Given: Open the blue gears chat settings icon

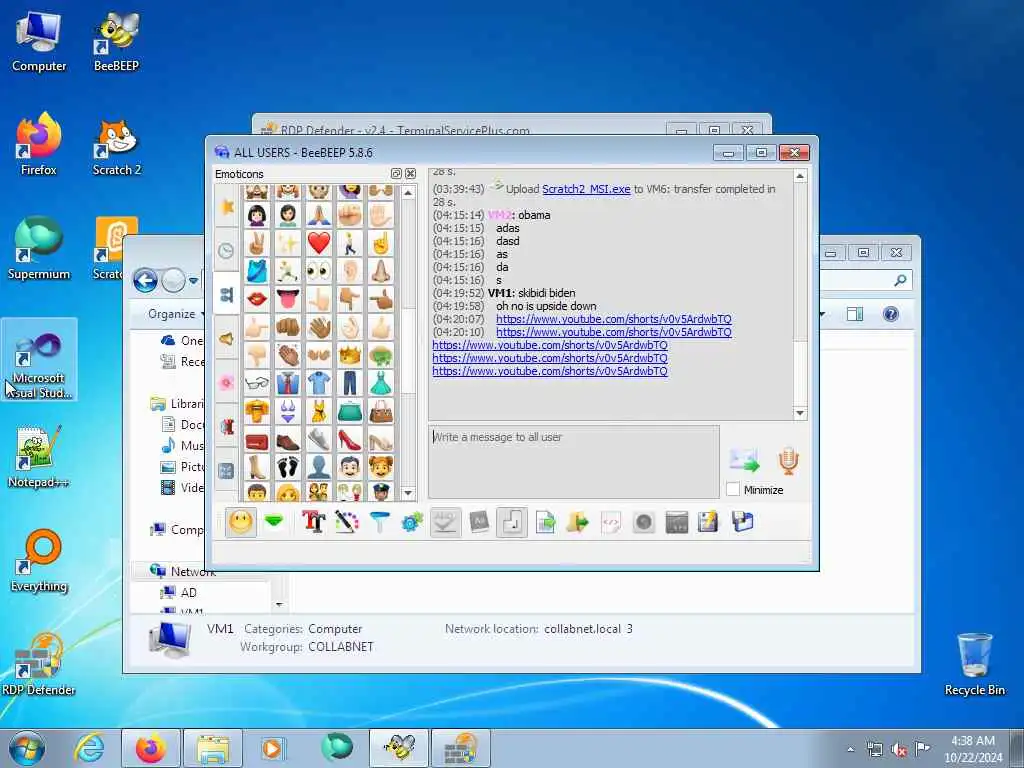Looking at the screenshot, I should [x=412, y=522].
